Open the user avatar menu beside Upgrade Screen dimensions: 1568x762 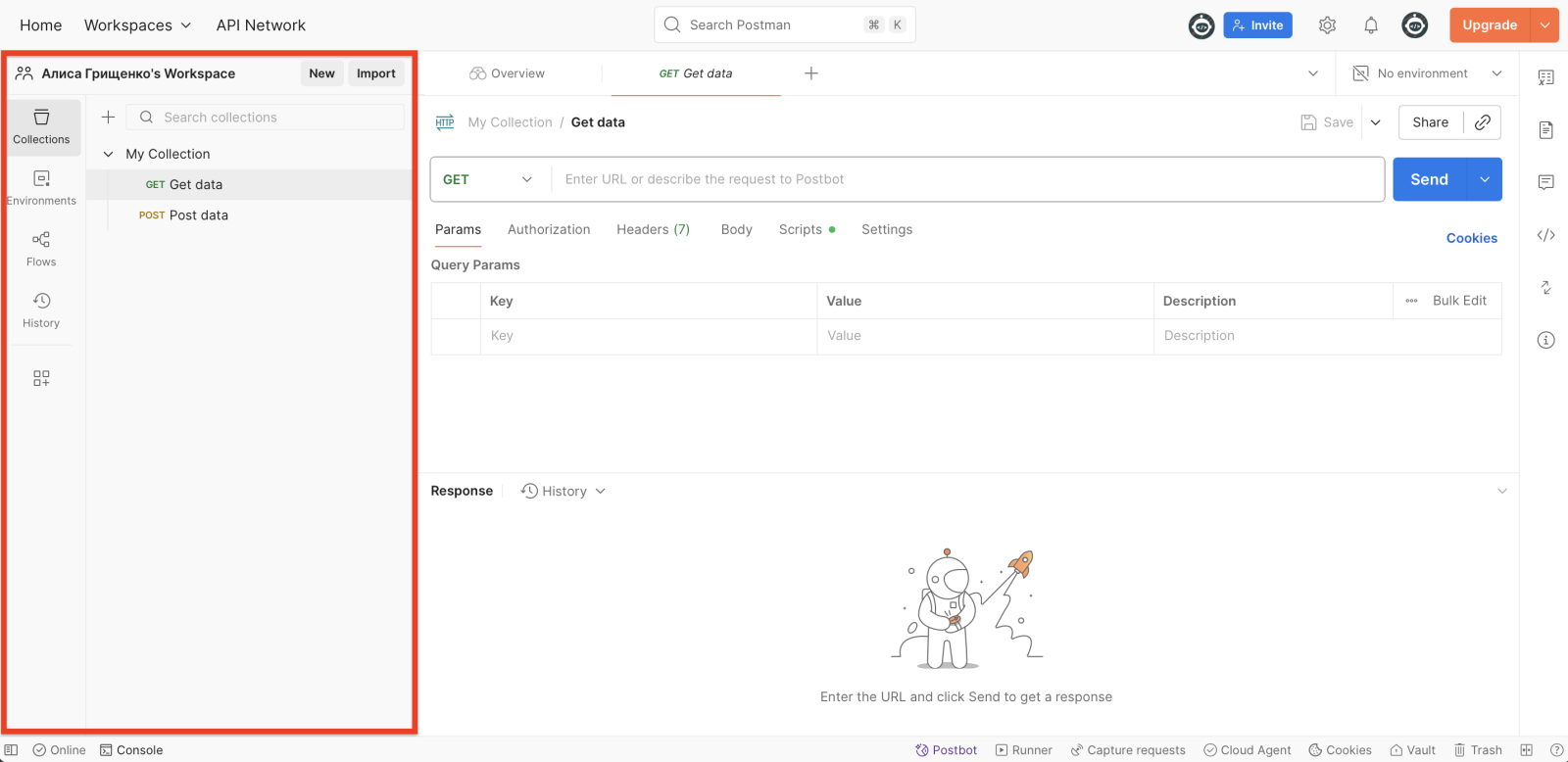pos(1415,25)
